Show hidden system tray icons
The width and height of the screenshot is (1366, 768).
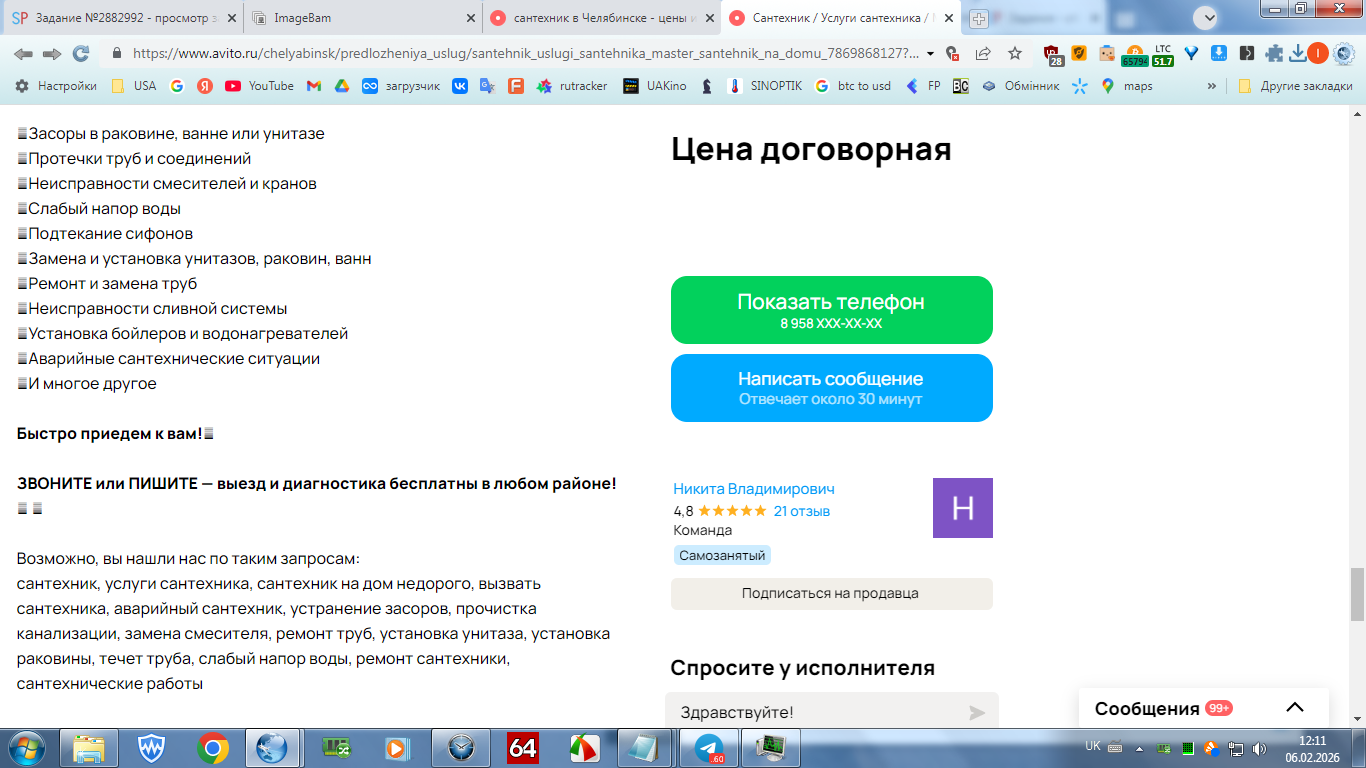[x=1140, y=748]
